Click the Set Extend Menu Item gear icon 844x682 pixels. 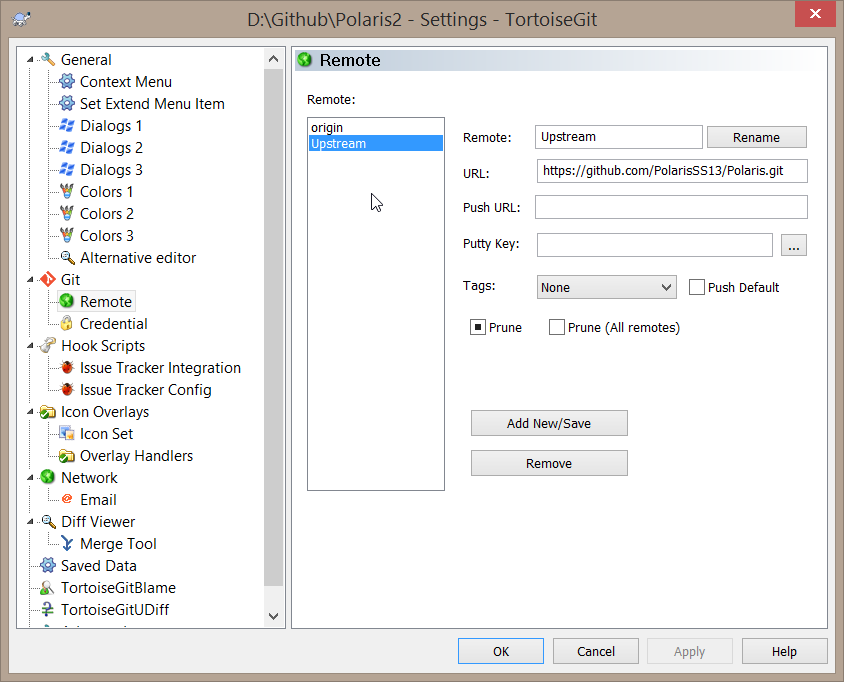[x=67, y=103]
